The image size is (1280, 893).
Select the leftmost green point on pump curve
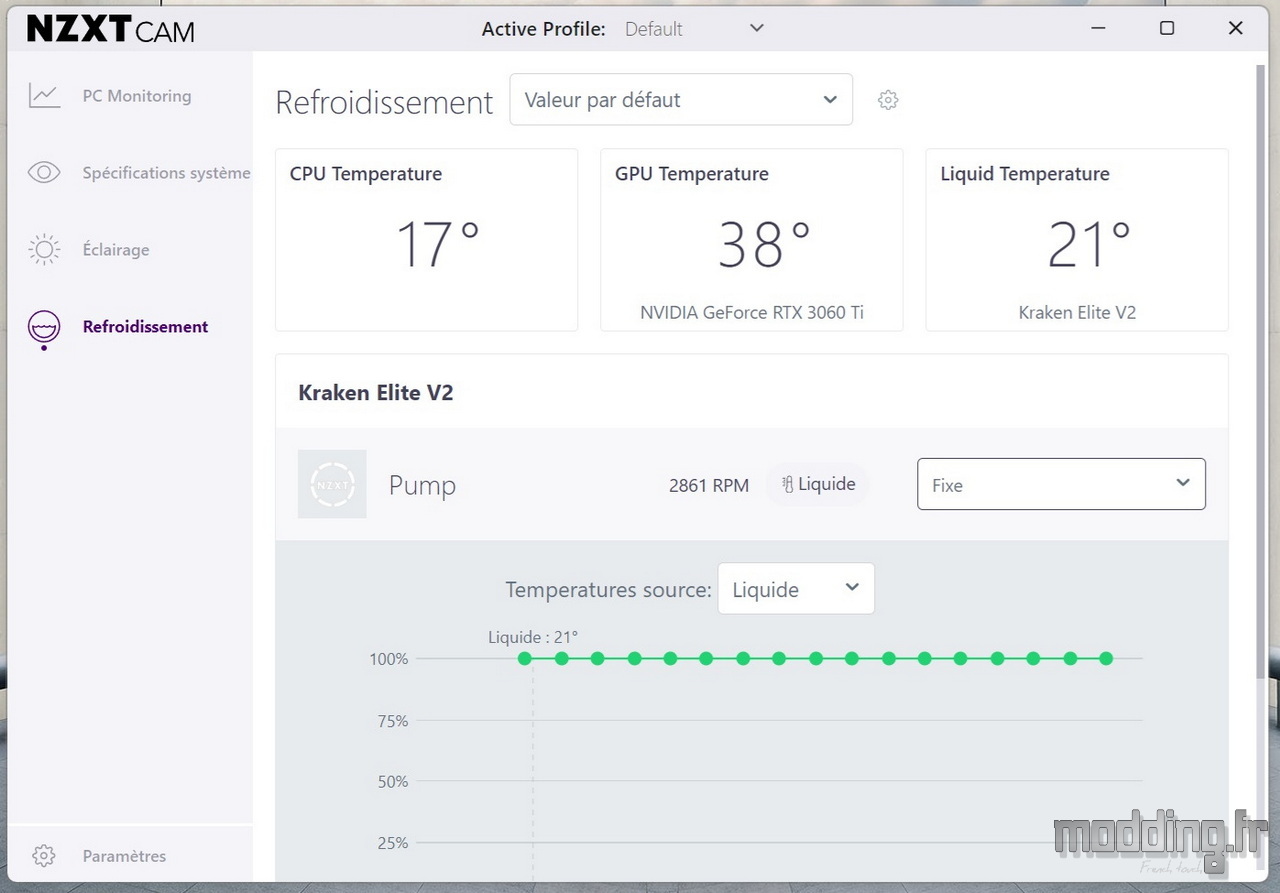click(x=525, y=658)
